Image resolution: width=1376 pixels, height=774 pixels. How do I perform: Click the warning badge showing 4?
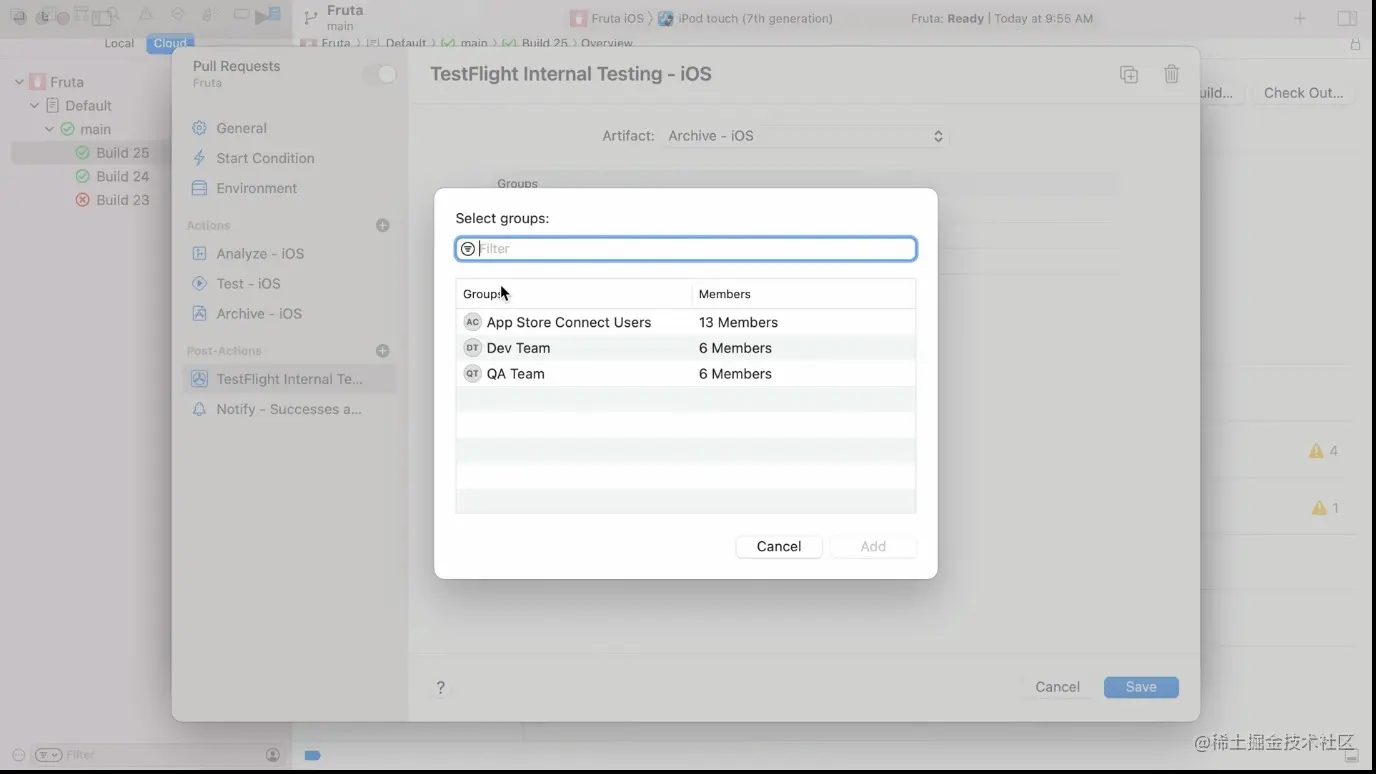pyautogui.click(x=1323, y=451)
